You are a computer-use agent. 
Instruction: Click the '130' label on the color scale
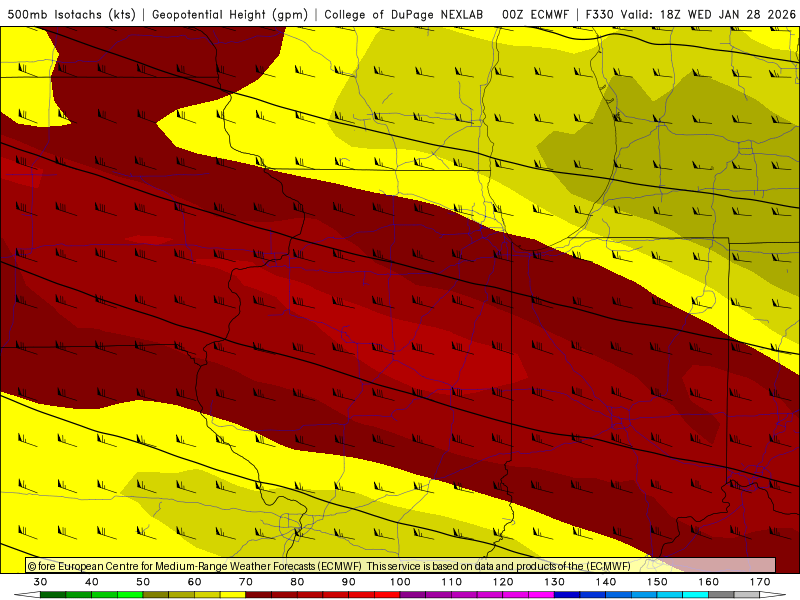[x=554, y=582]
